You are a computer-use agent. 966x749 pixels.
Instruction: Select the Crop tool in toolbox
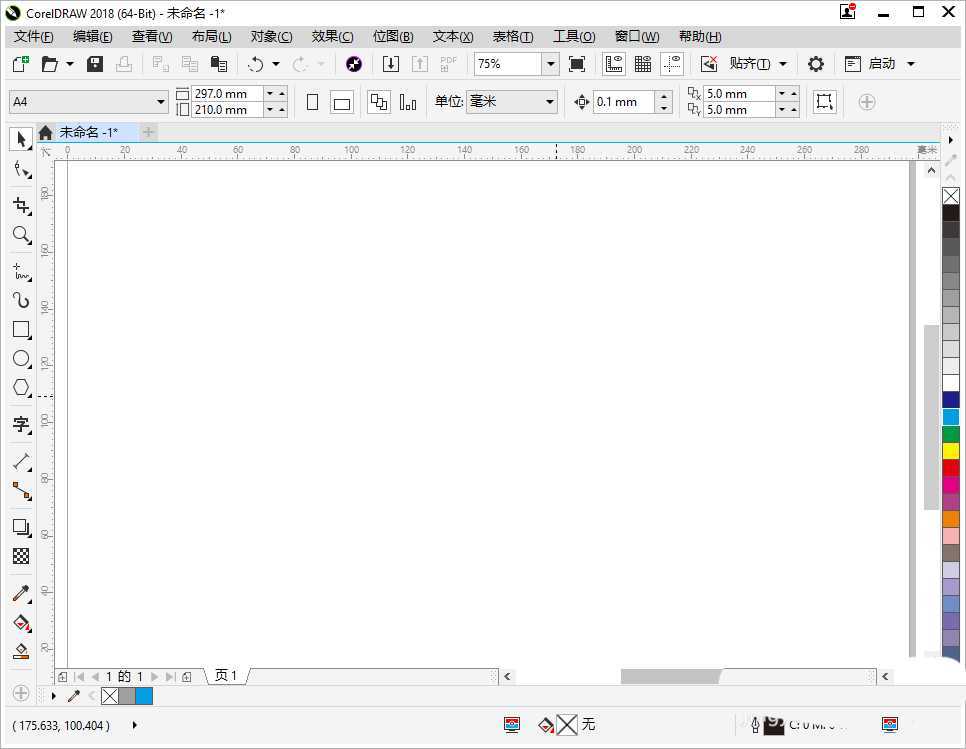pyautogui.click(x=21, y=205)
